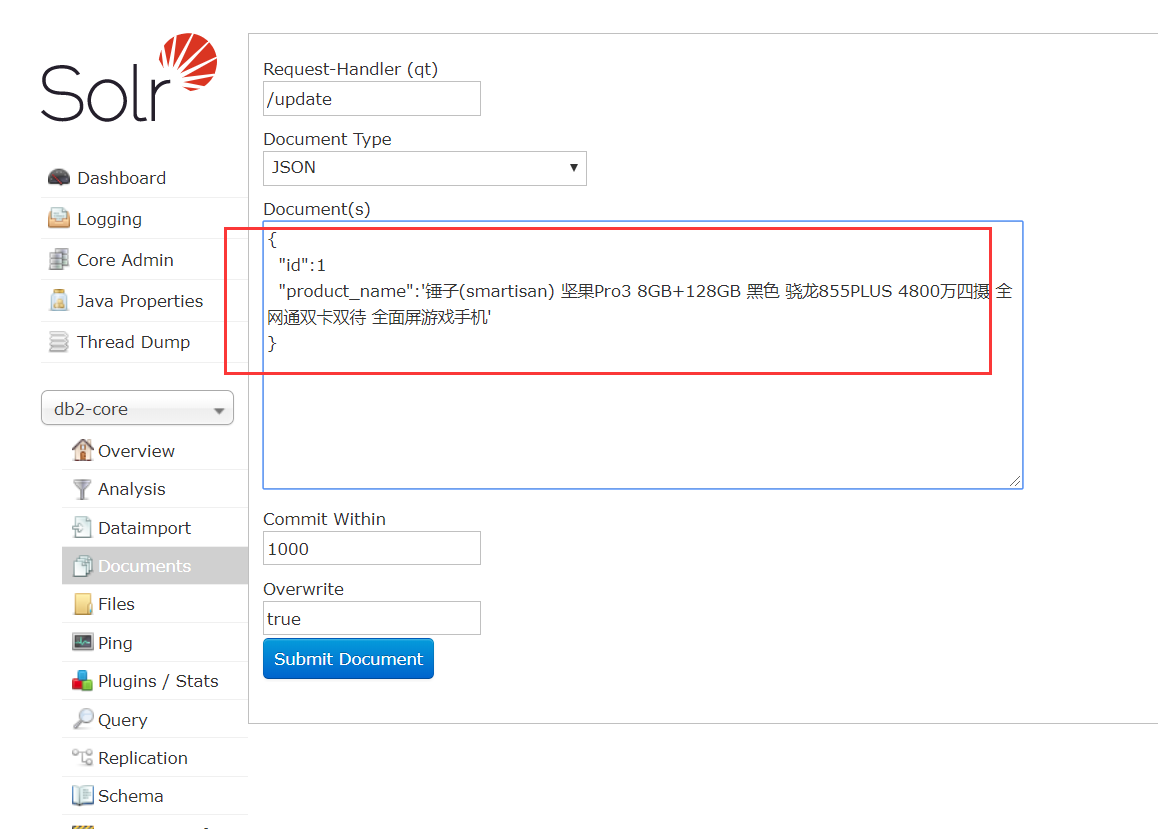Click the Document(s) label

(x=317, y=209)
